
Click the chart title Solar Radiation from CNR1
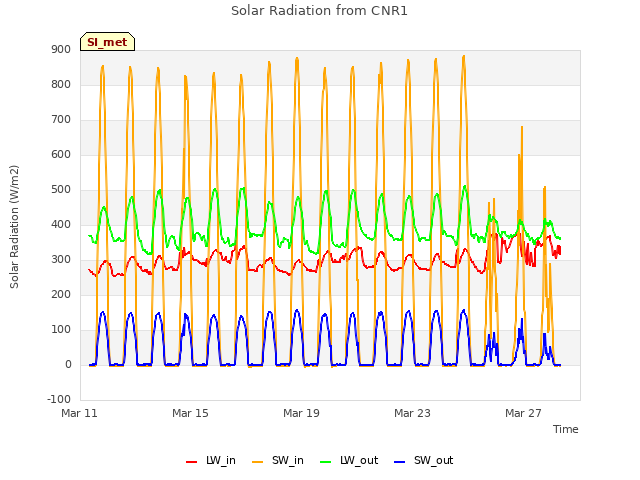click(x=319, y=11)
